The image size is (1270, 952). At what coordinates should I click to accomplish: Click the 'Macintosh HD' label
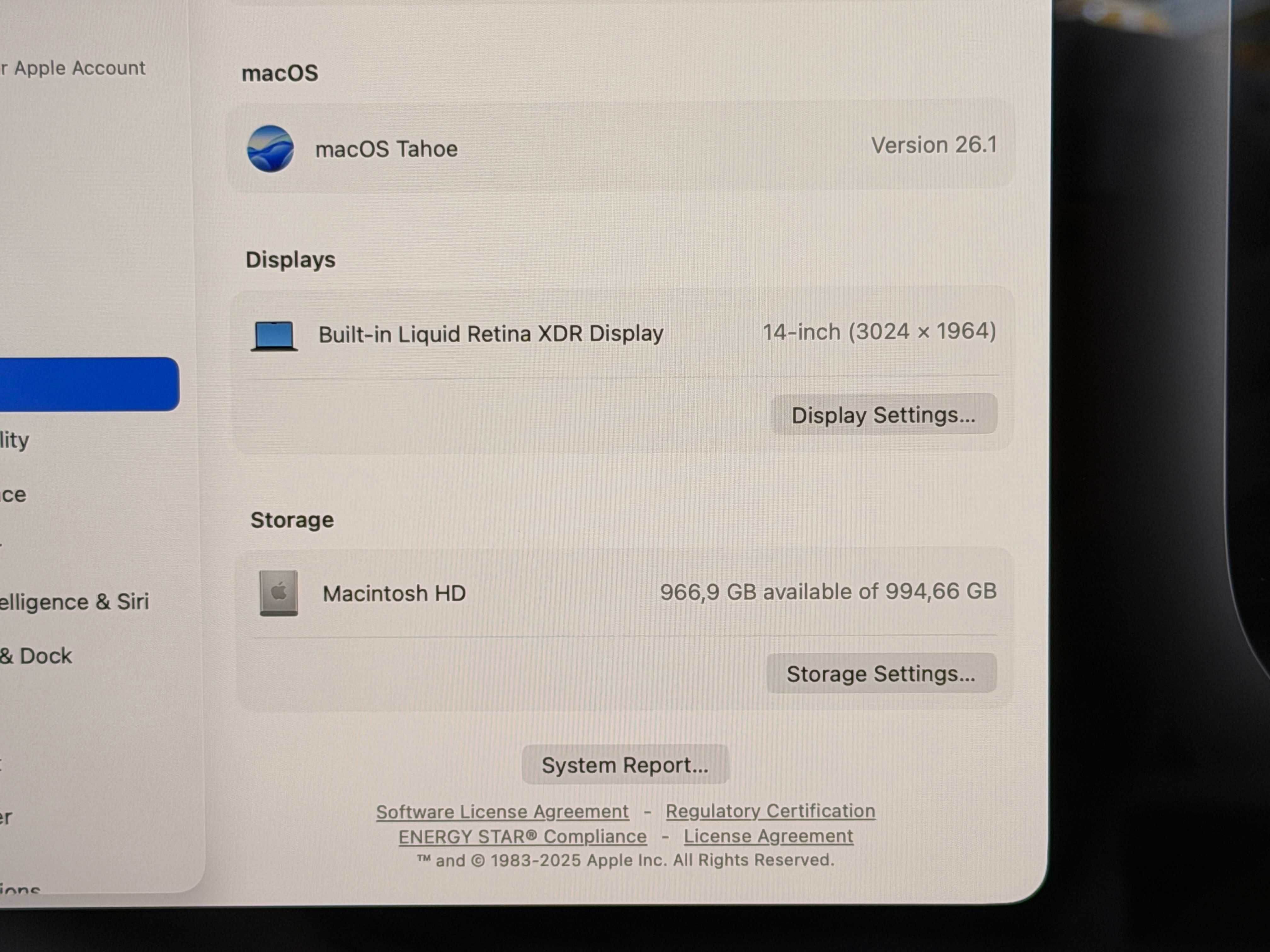coord(394,593)
